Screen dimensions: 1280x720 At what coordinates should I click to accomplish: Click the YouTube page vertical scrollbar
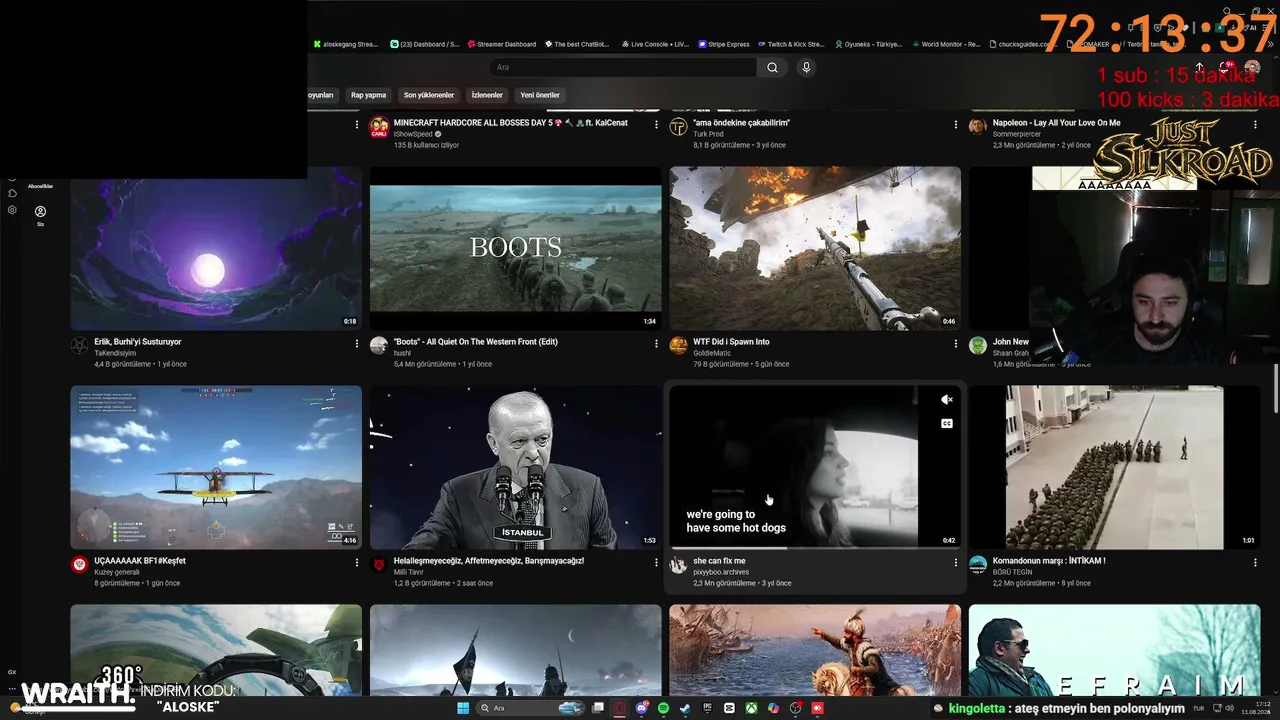coord(1276,388)
